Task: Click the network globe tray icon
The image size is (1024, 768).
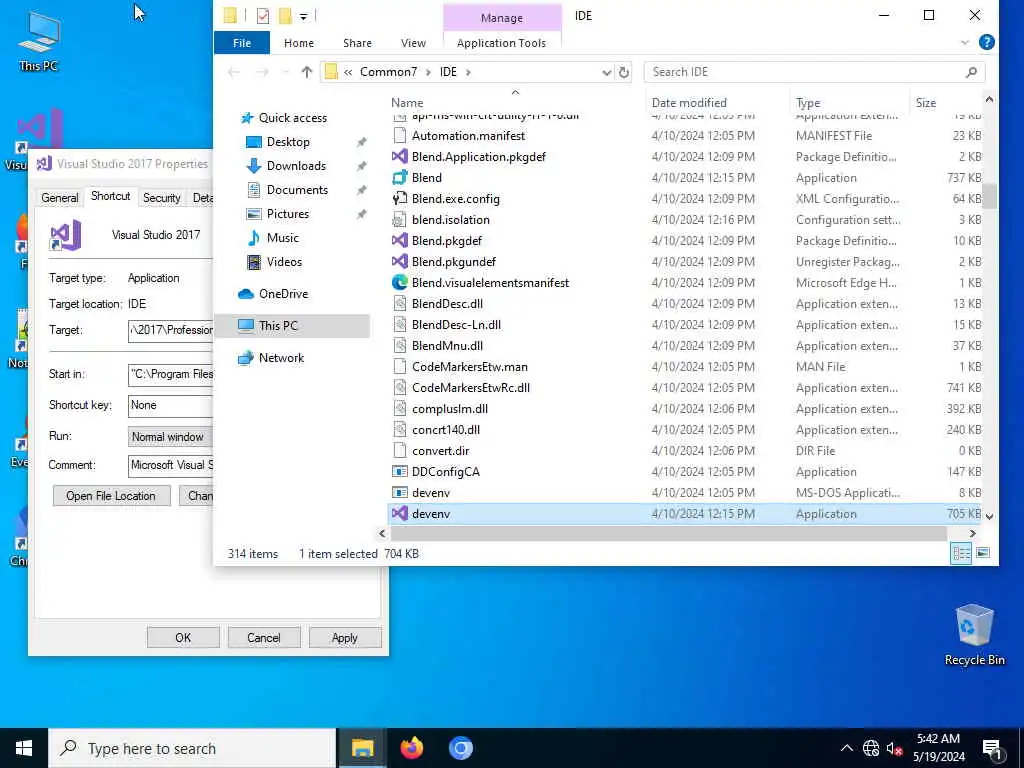Action: pyautogui.click(x=871, y=748)
